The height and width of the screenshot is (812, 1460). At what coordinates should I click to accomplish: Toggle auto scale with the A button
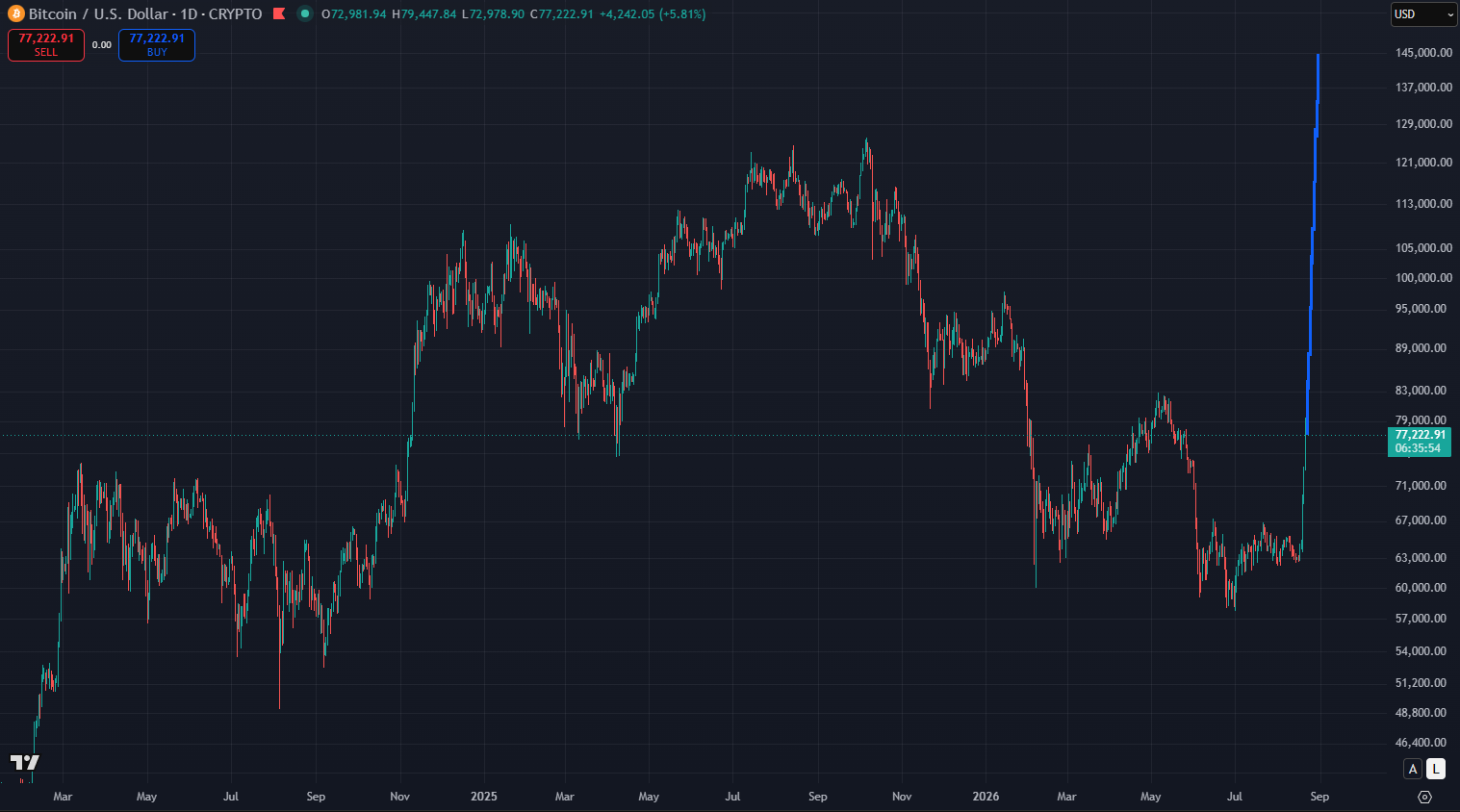1413,769
